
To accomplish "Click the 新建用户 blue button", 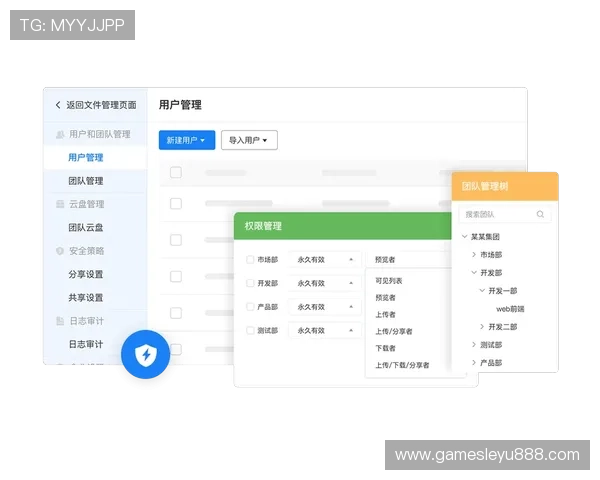I will 187,140.
